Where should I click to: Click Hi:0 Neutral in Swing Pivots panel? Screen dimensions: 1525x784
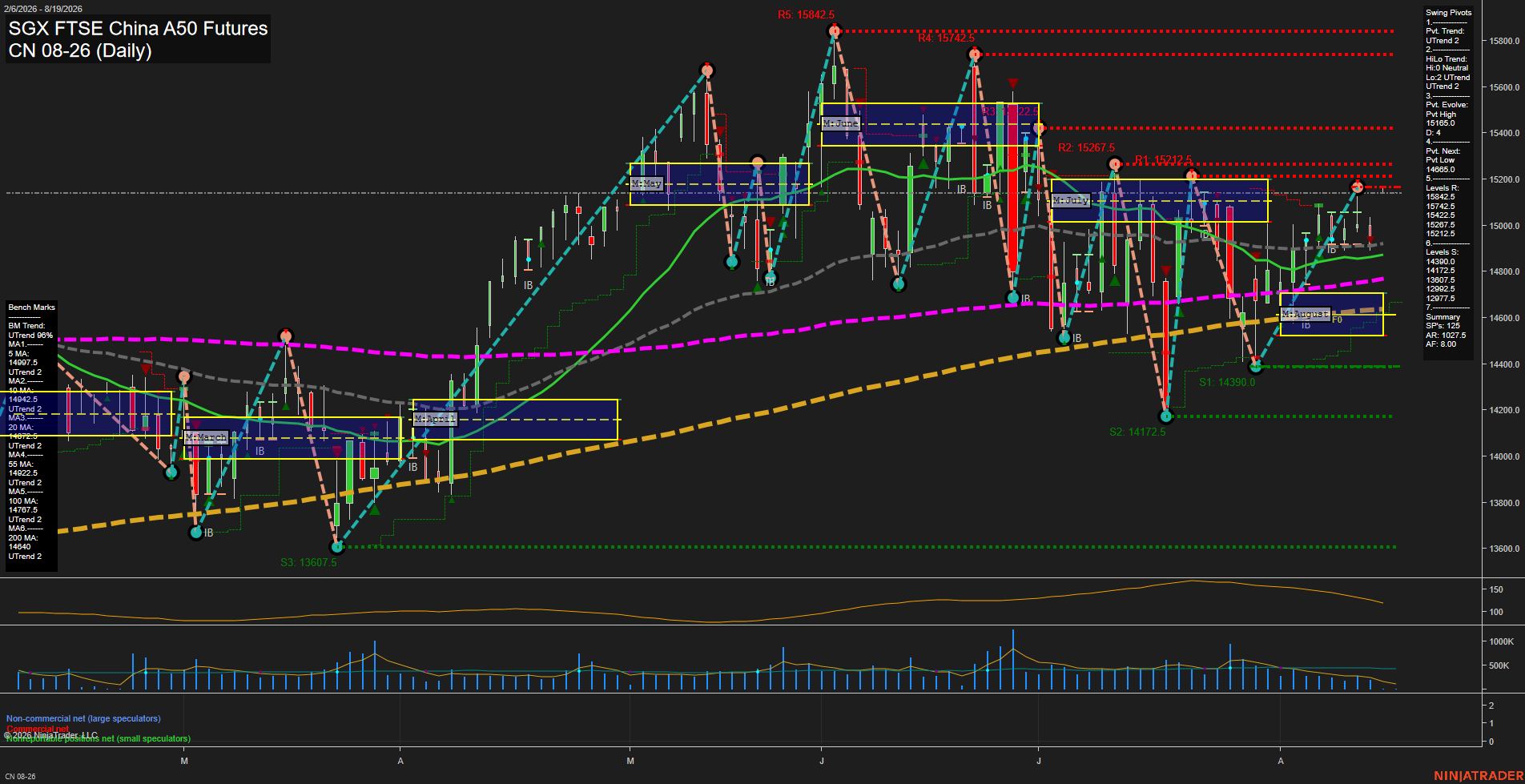1447,68
